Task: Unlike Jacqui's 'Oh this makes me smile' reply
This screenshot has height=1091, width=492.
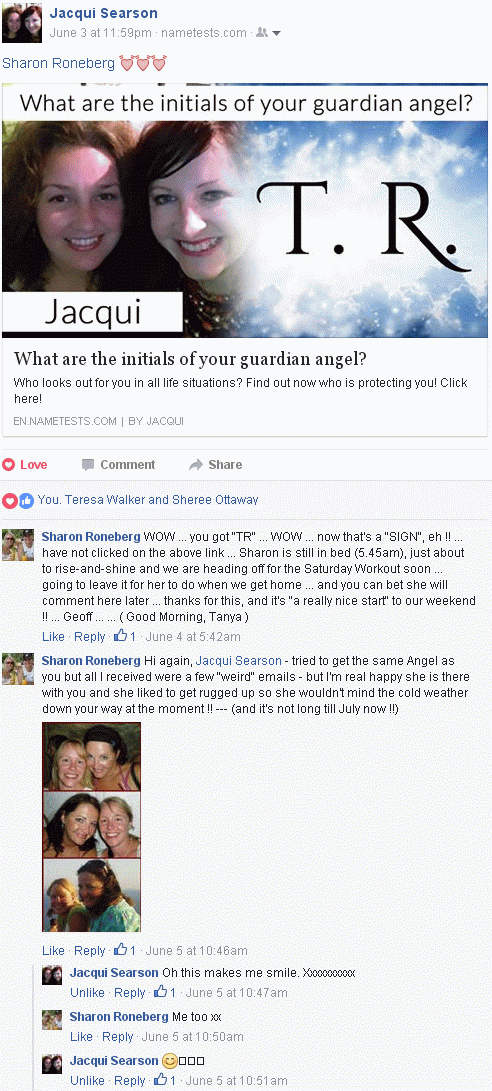Action: [87, 992]
